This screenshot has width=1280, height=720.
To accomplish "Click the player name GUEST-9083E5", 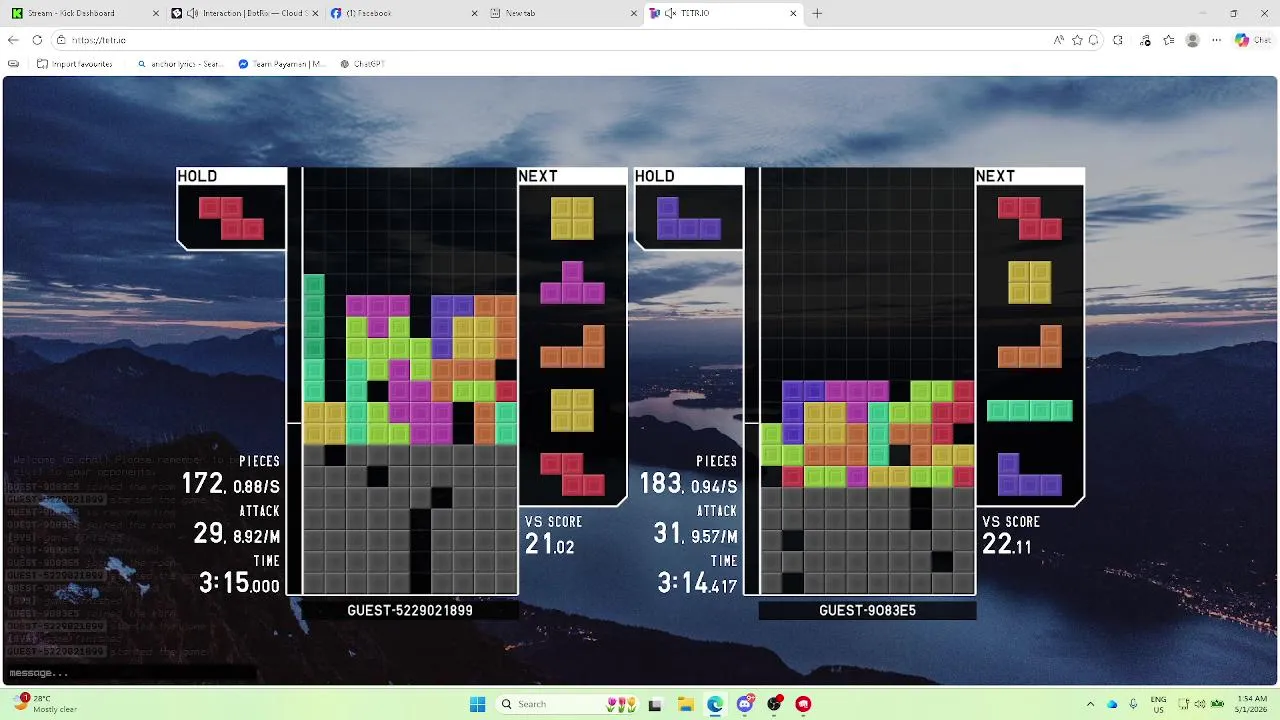I will (x=867, y=610).
